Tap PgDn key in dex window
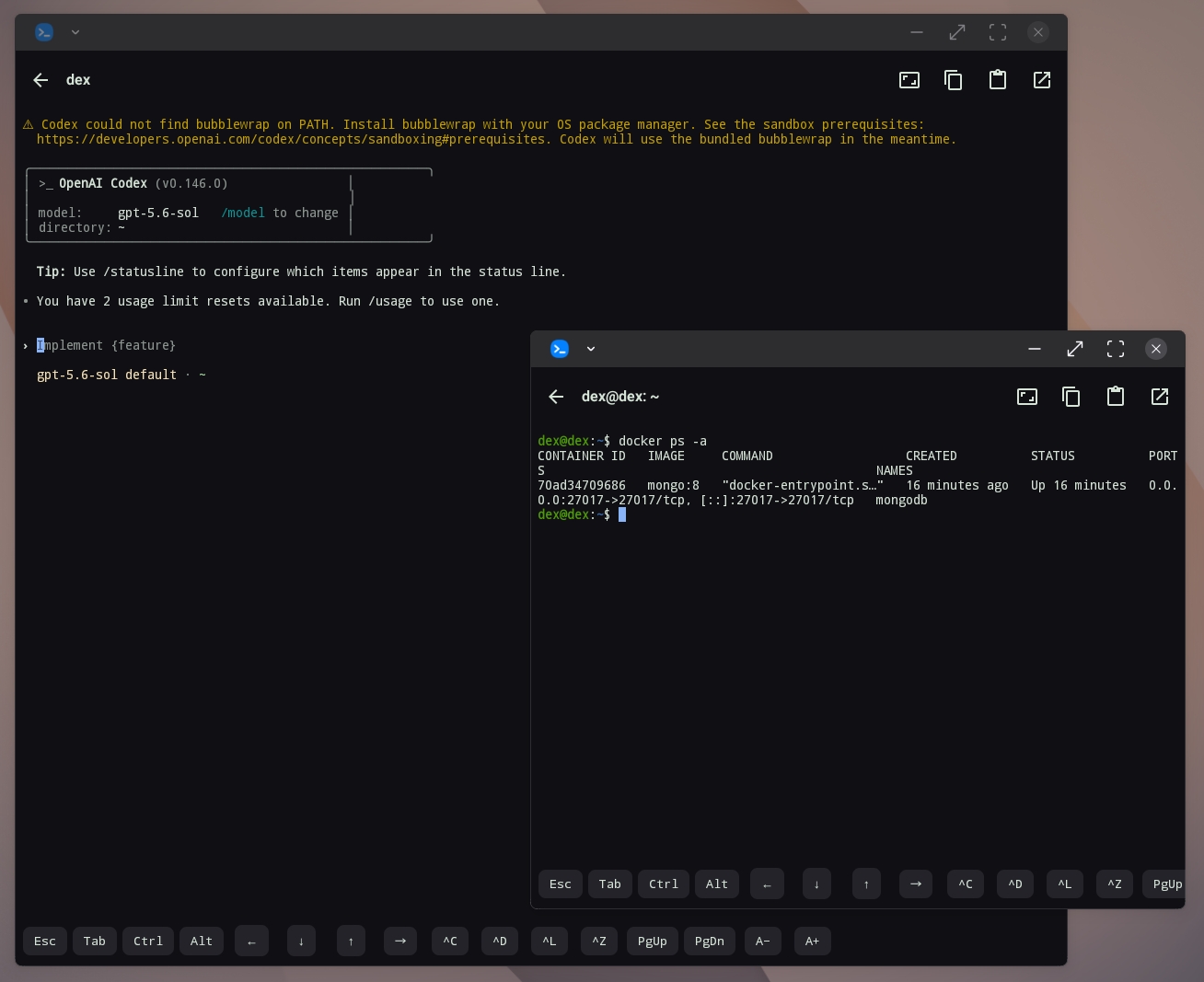The width and height of the screenshot is (1204, 982). (710, 942)
